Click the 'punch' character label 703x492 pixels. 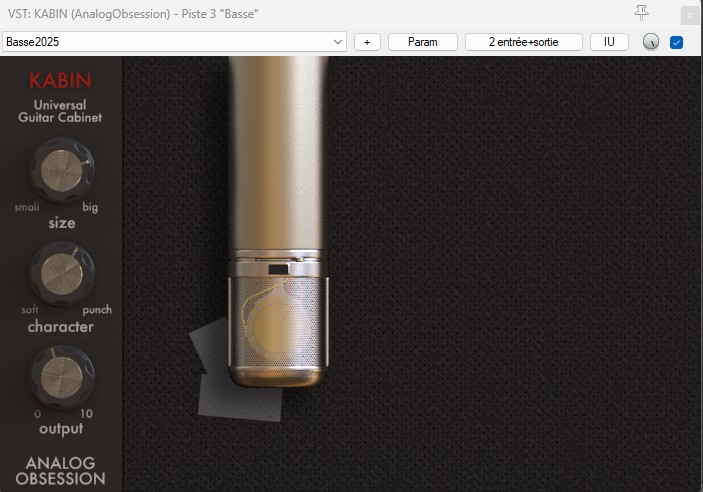[97, 310]
